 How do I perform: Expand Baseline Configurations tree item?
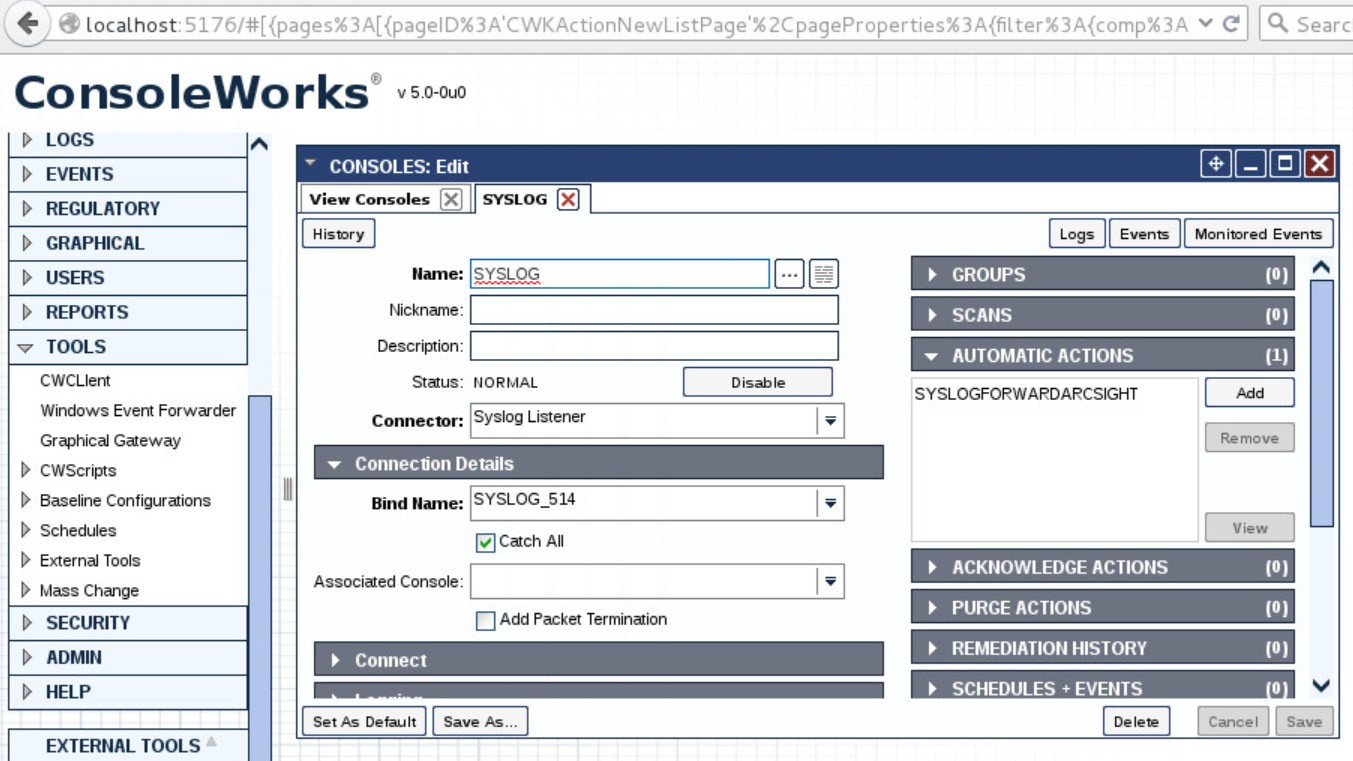tap(26, 500)
